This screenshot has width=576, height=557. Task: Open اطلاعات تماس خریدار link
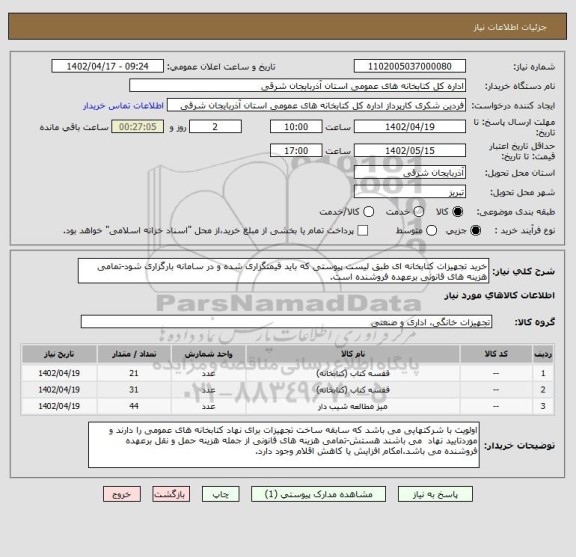123,106
